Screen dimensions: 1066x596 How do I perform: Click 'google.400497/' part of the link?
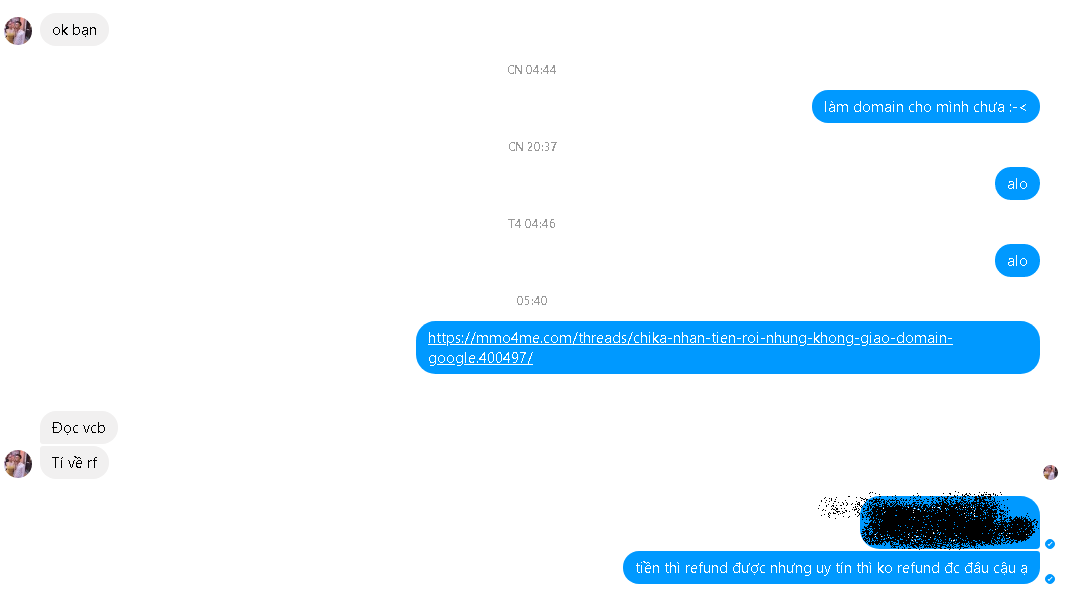pyautogui.click(x=480, y=357)
